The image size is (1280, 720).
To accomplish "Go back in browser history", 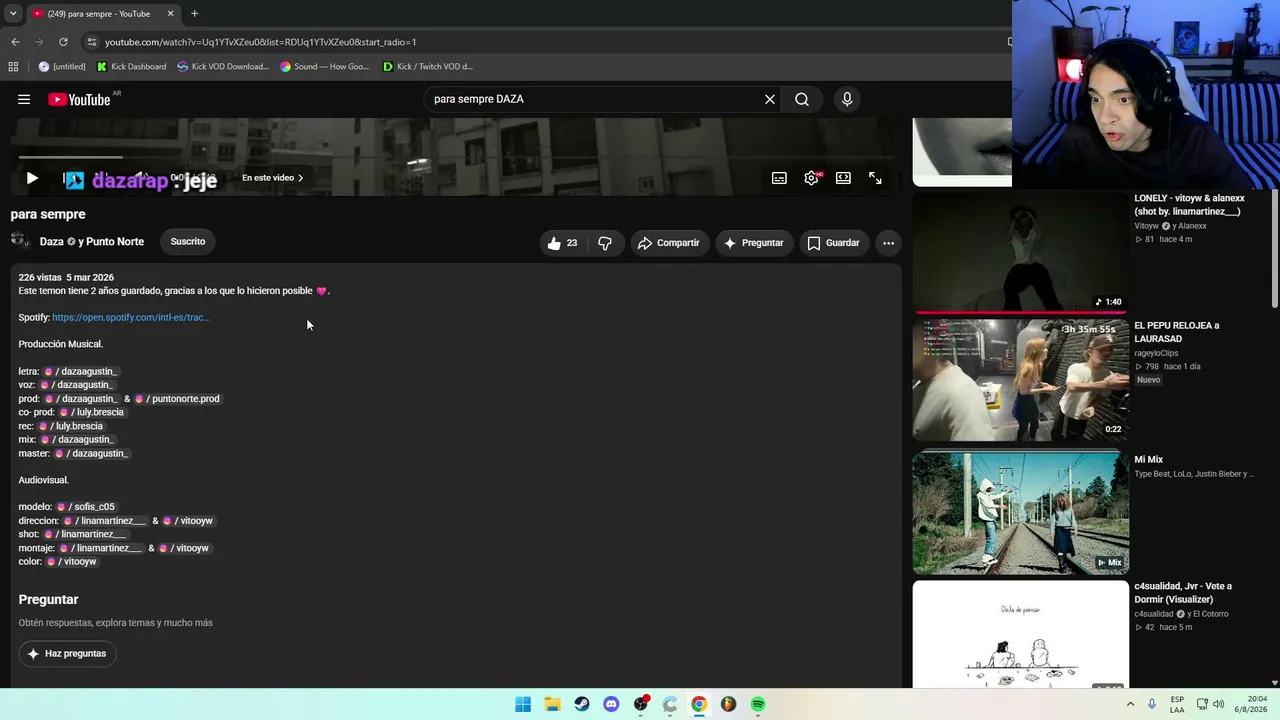I will click(x=15, y=42).
